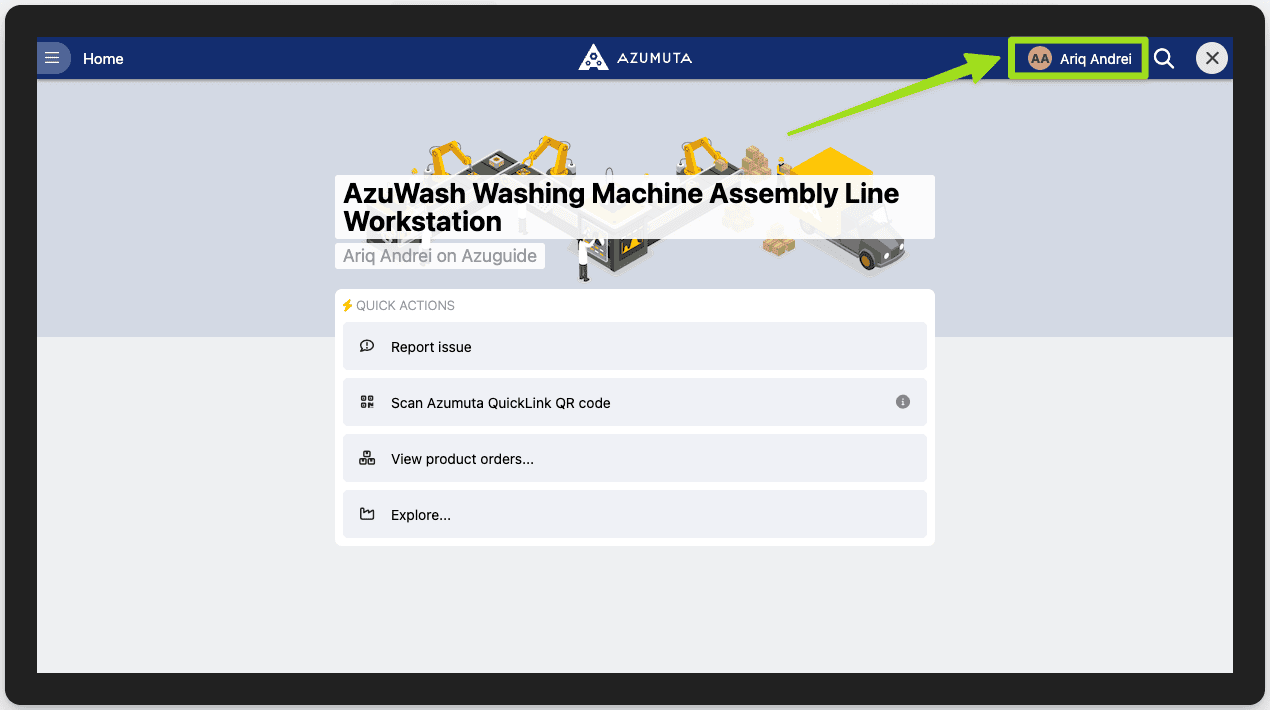
Task: Click the Explore factory icon
Action: [367, 514]
